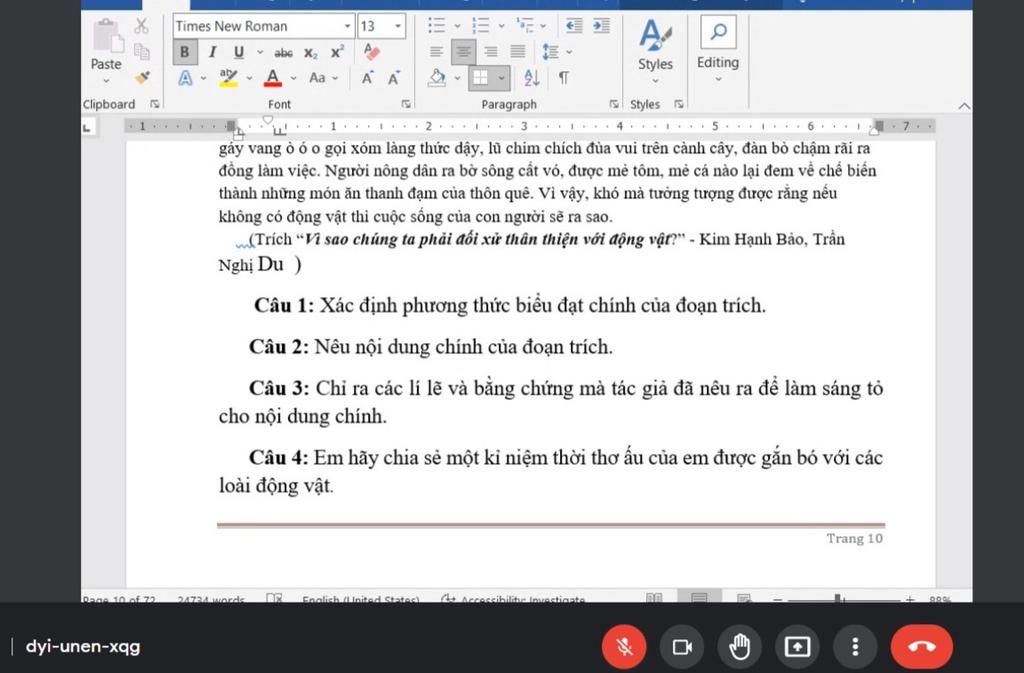Click the ruler tab selector
1024x673 pixels.
[x=87, y=128]
